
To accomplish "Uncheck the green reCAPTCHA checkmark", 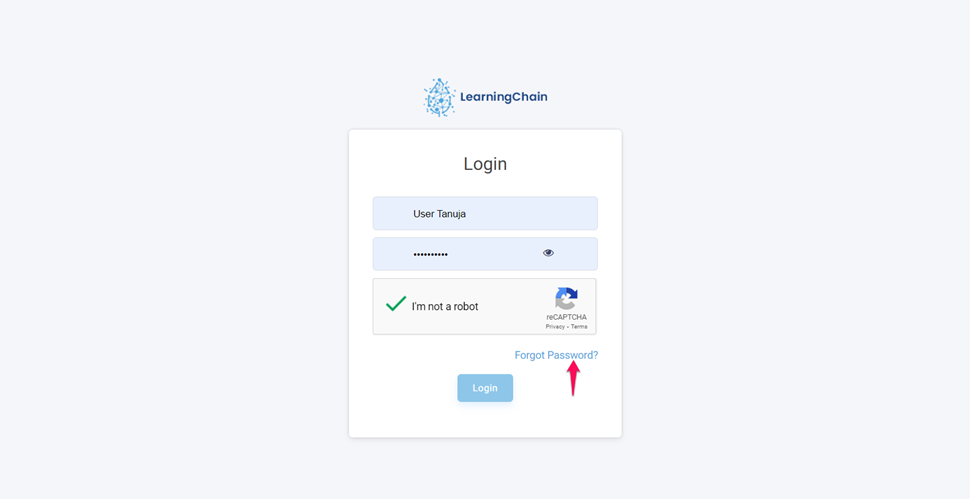I will pos(396,304).
